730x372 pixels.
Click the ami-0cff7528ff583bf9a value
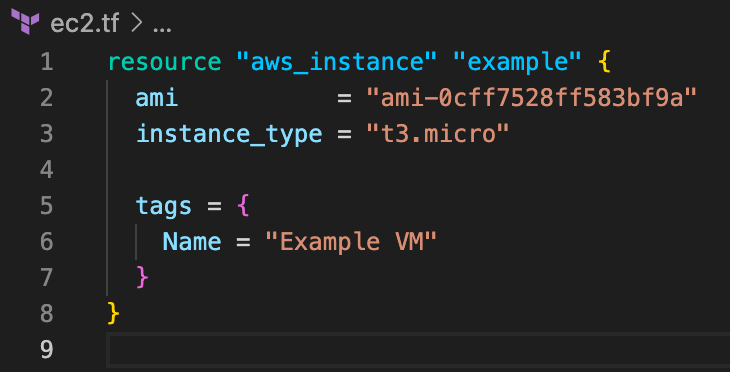[531, 98]
